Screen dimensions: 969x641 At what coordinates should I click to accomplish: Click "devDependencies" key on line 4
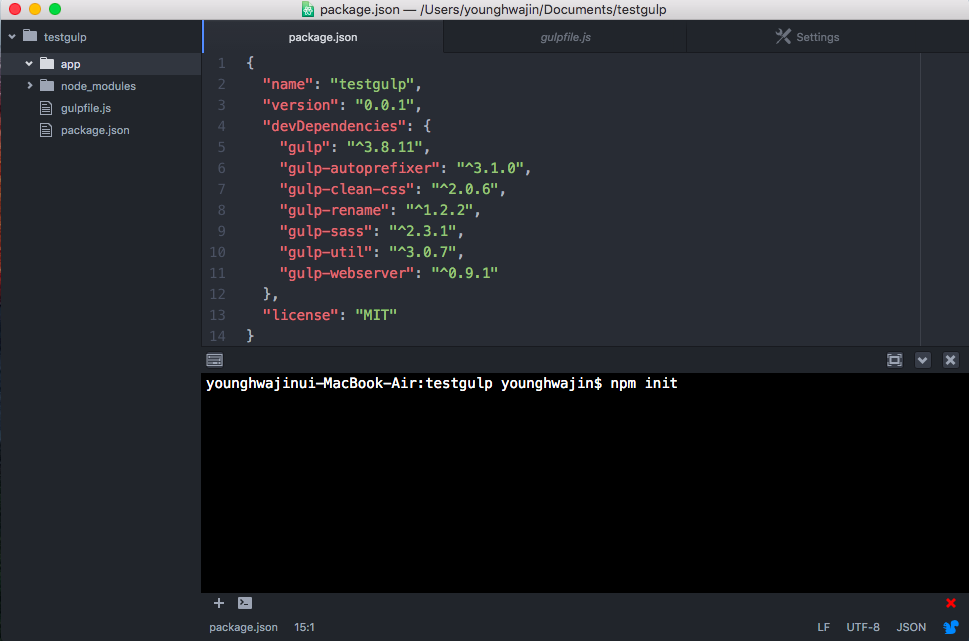coord(334,126)
